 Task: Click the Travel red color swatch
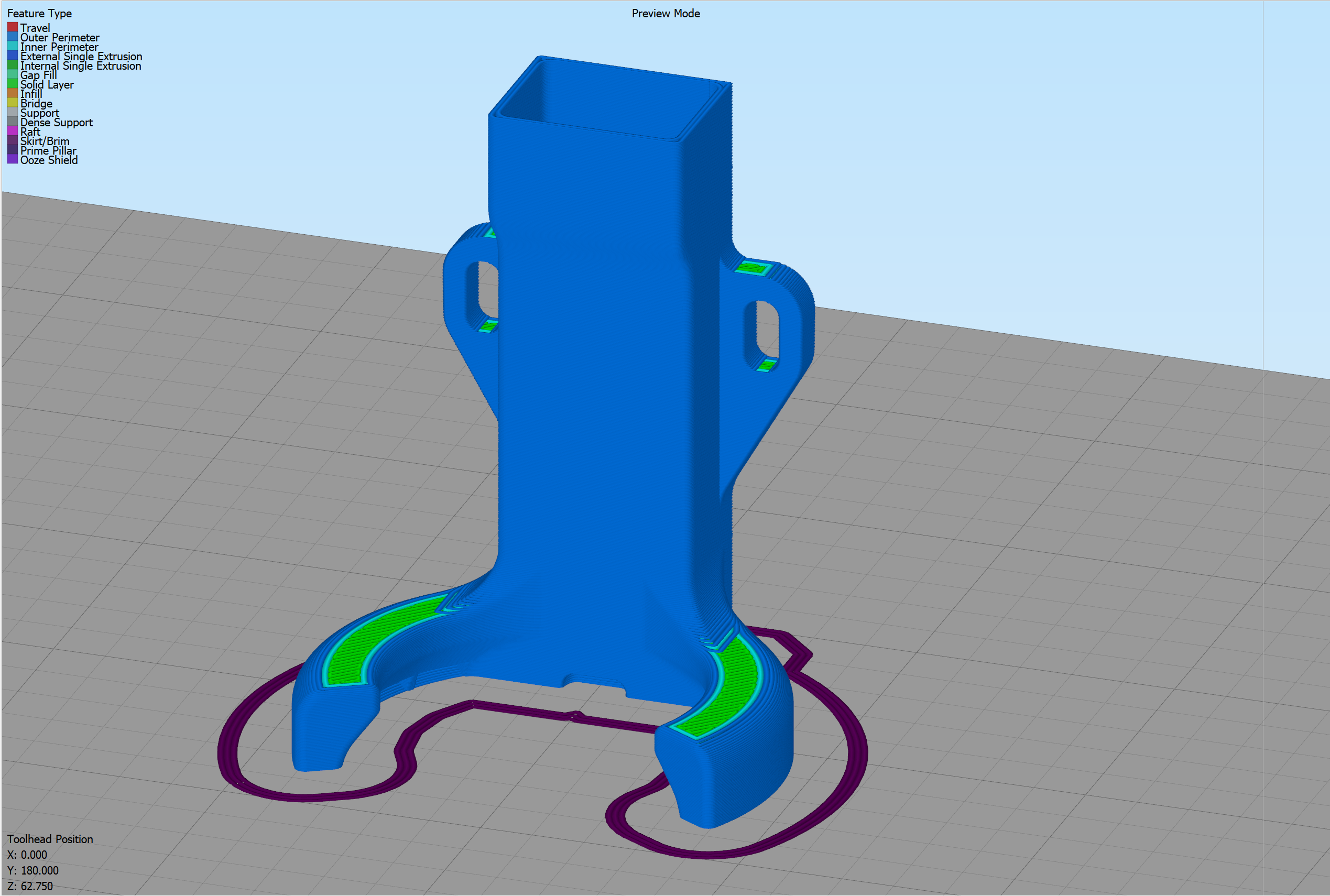click(x=12, y=27)
